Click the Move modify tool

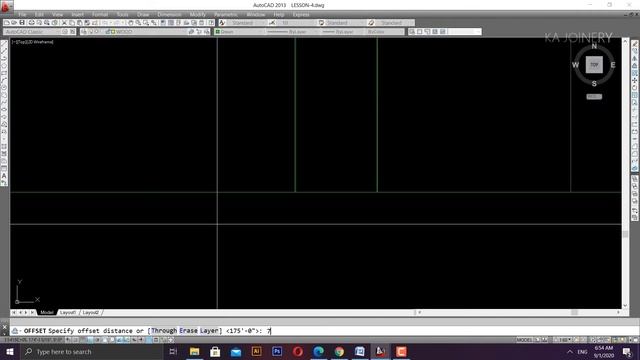635,80
